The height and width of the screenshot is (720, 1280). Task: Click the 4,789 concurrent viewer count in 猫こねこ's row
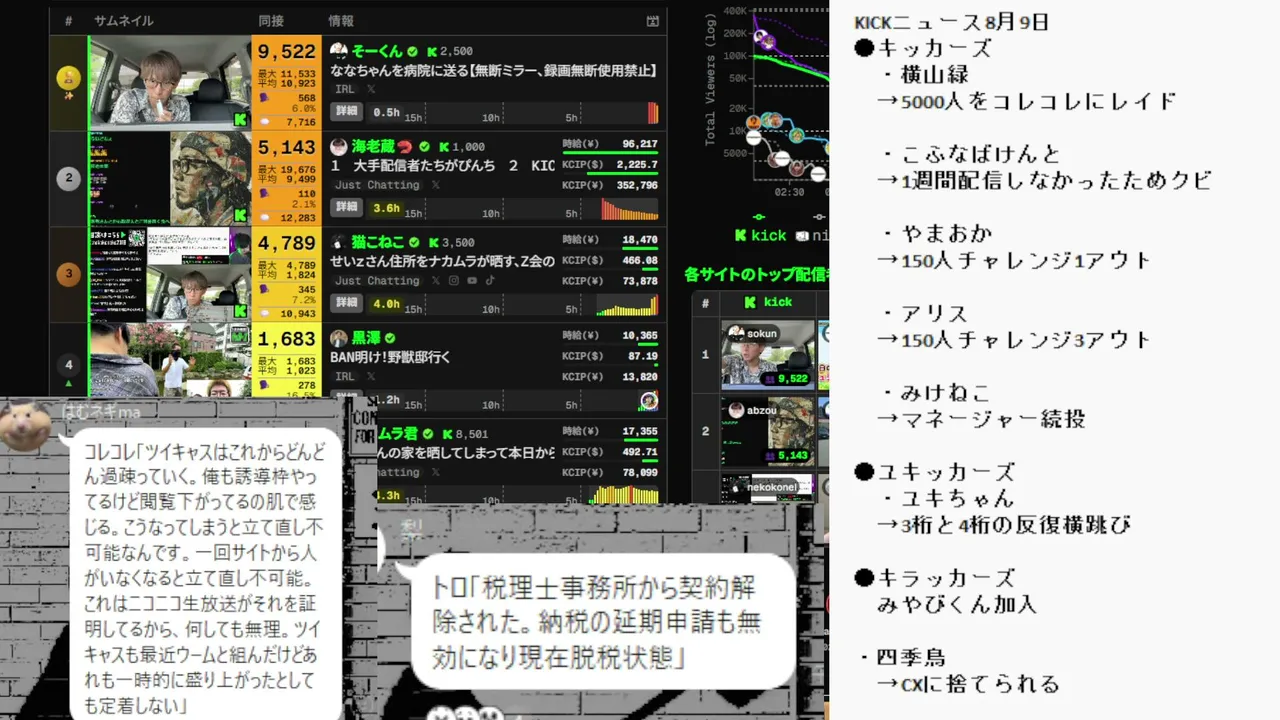[x=286, y=243]
